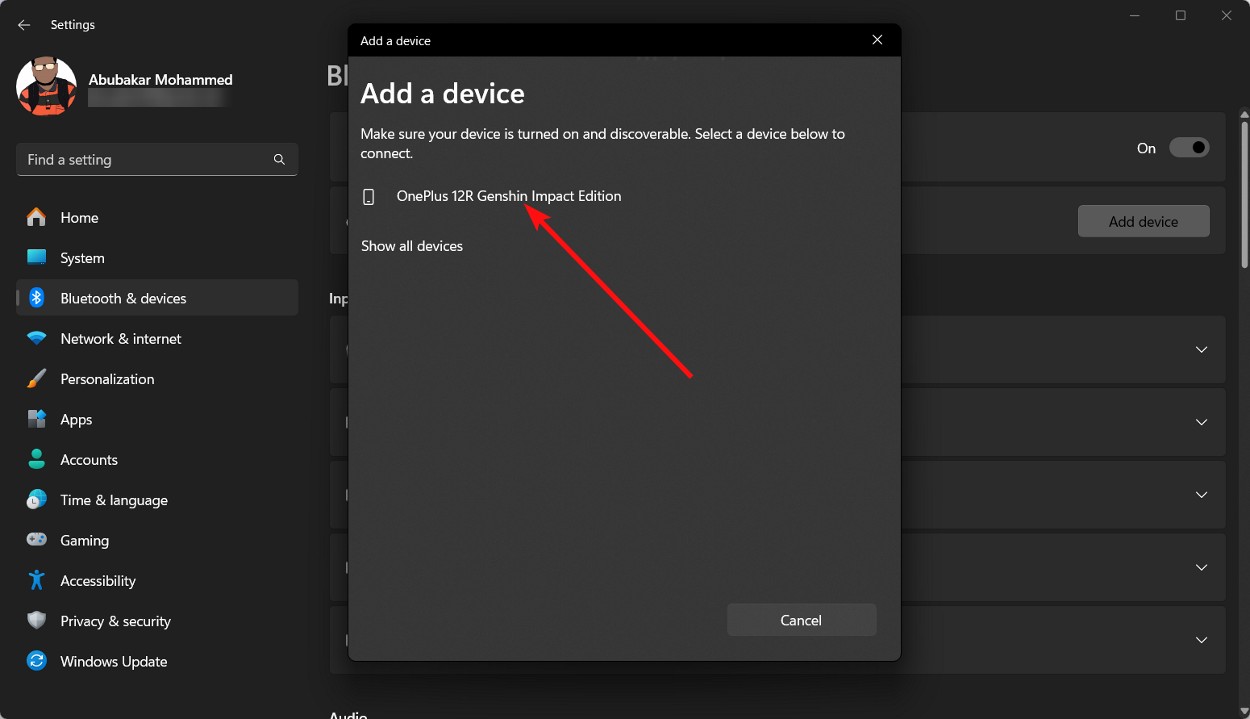Click the Show all devices link
This screenshot has width=1250, height=719.
tap(411, 245)
